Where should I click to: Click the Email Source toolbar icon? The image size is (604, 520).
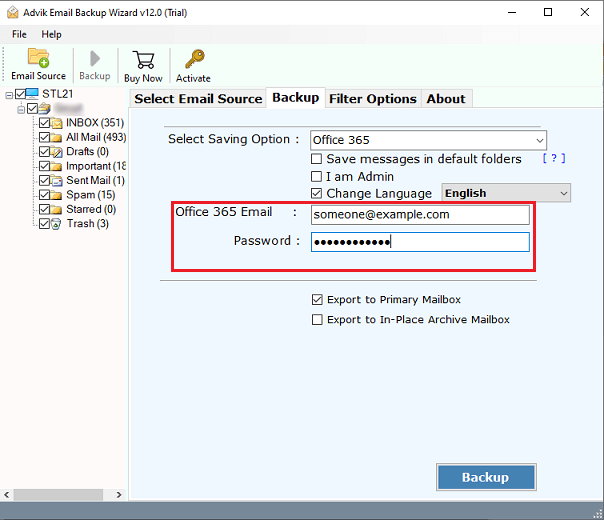[x=38, y=58]
